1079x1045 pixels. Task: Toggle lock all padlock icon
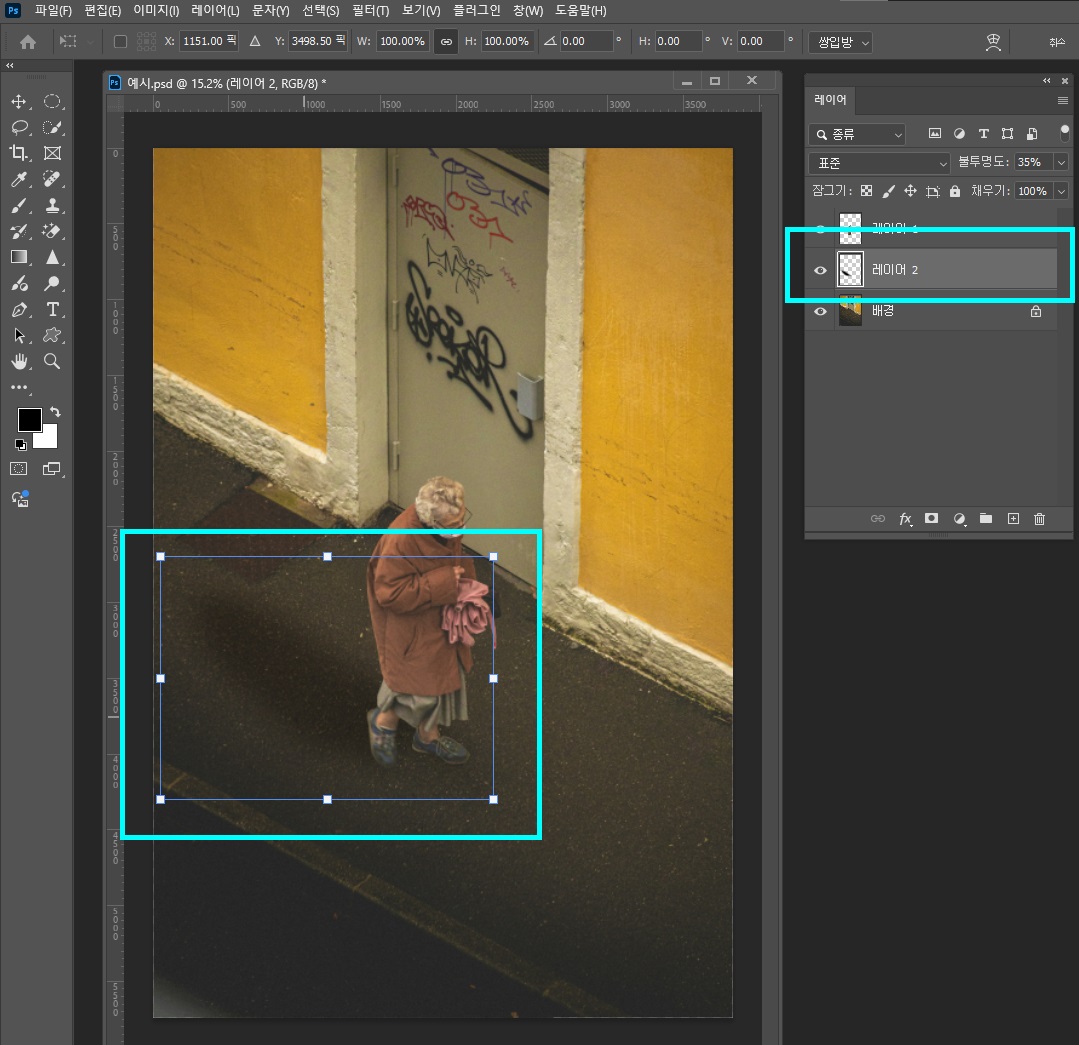coord(954,191)
